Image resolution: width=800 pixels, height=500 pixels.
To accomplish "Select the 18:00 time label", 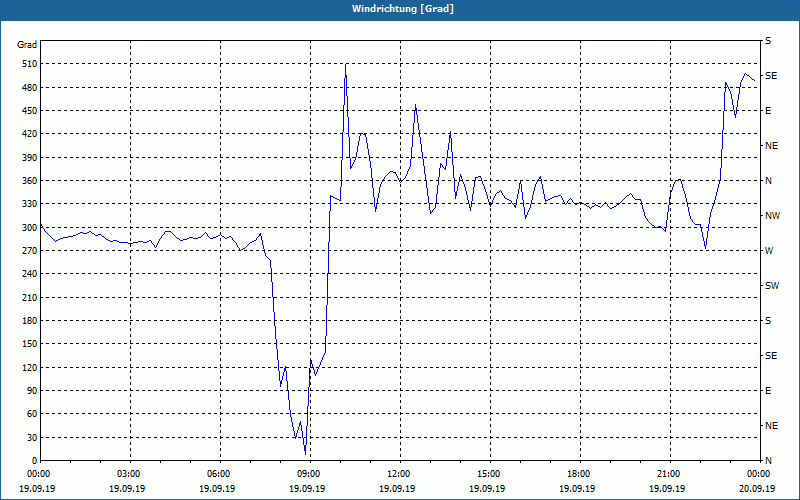I will click(578, 474).
